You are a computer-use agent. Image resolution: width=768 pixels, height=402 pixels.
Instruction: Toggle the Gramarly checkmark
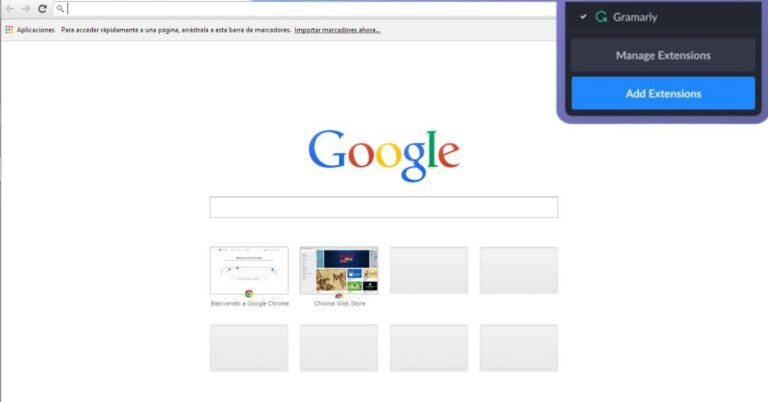583,17
